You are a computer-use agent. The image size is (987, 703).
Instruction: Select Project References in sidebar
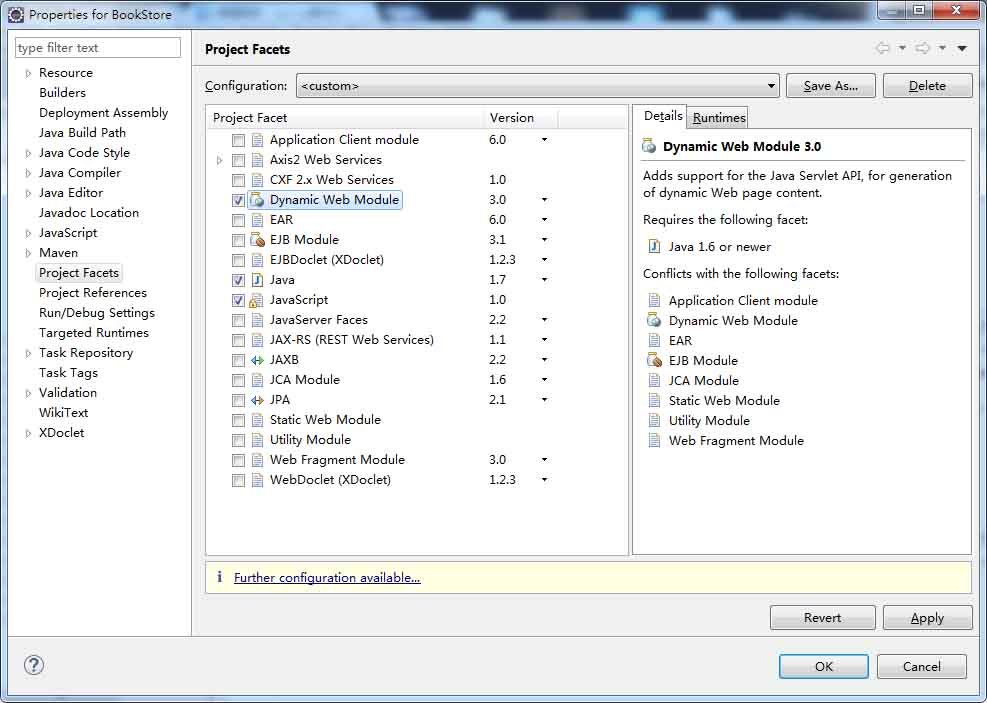point(93,293)
